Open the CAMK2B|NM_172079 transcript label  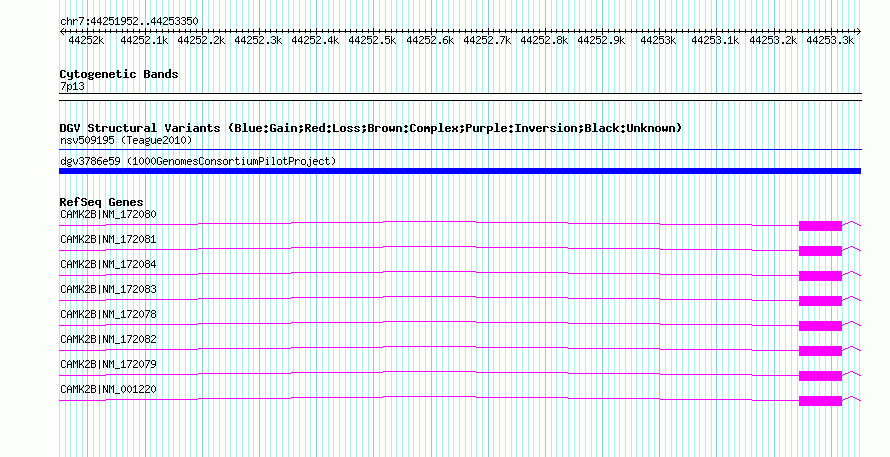click(x=108, y=364)
